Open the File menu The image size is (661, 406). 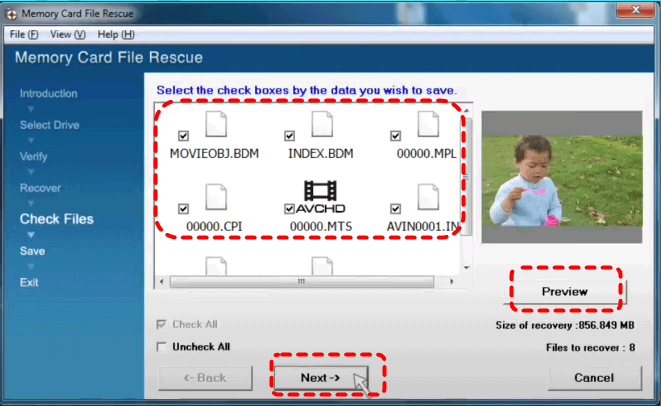point(24,34)
